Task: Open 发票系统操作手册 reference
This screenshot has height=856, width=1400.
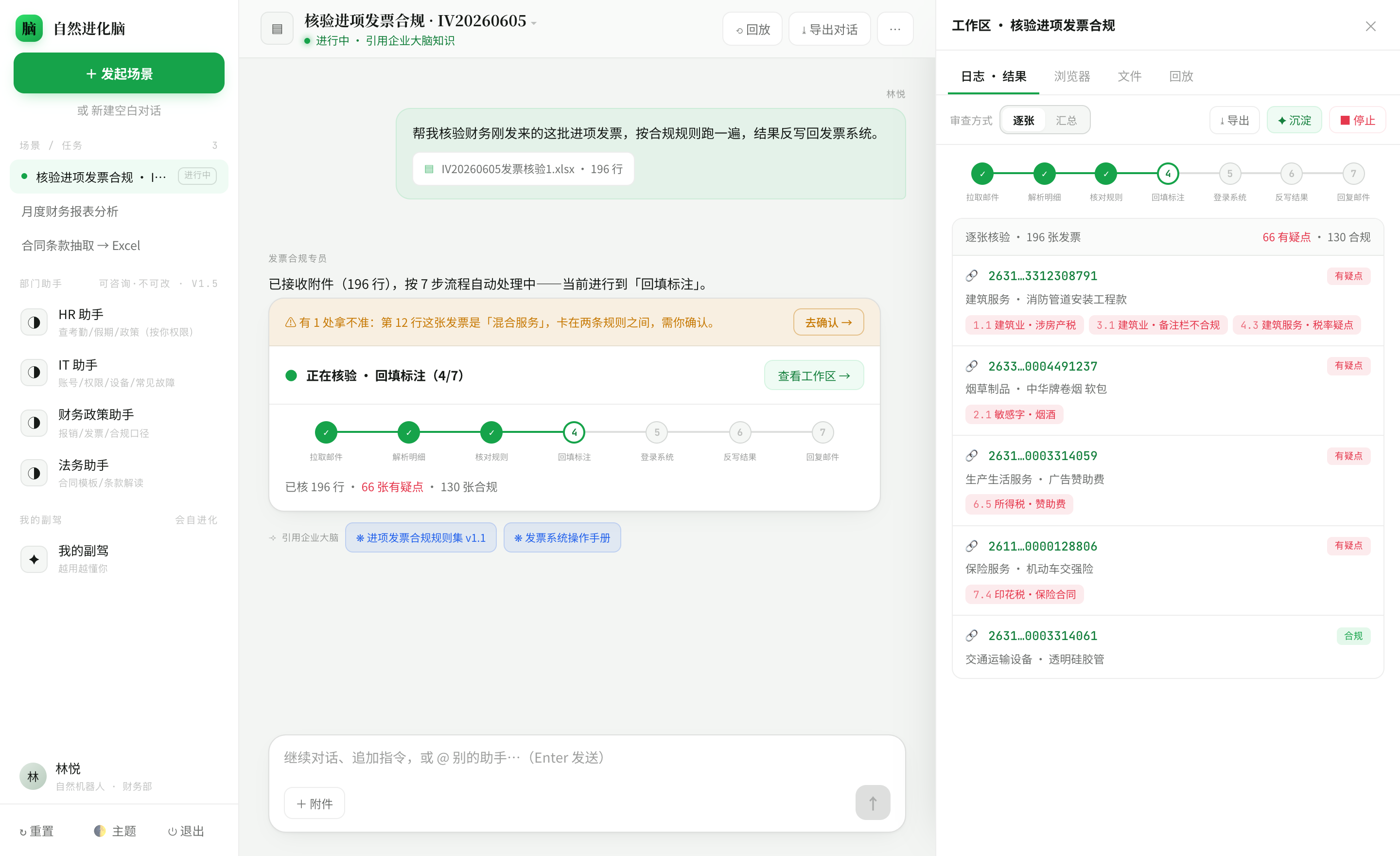Action: [562, 537]
